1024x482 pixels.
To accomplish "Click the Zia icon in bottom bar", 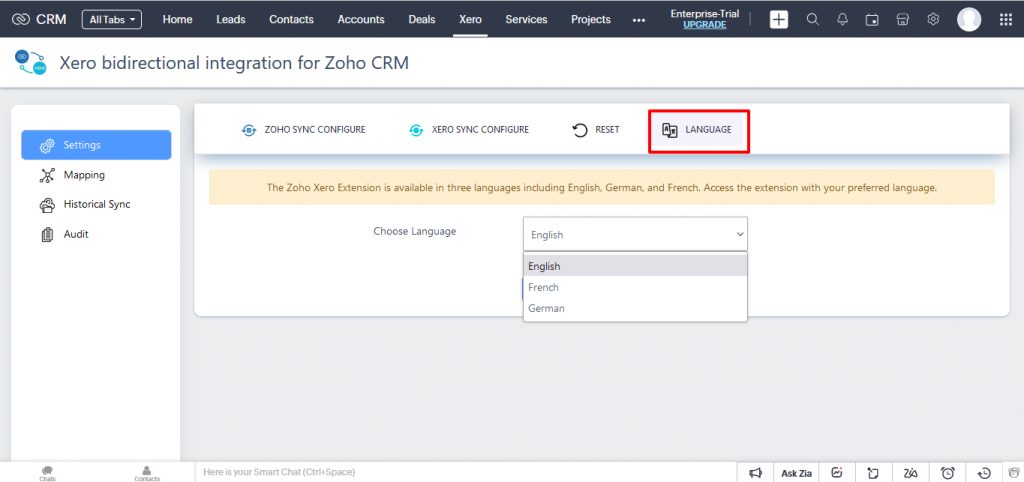I will [910, 473].
